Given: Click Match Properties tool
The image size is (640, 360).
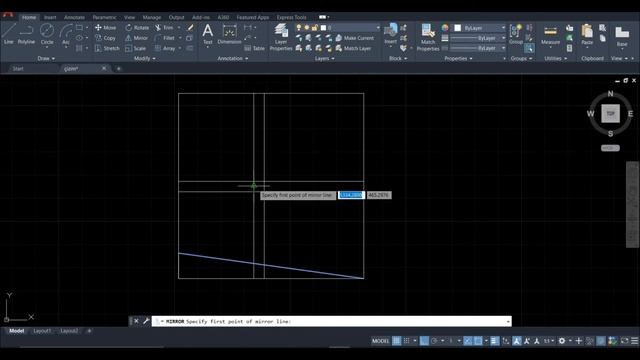Looking at the screenshot, I should pos(428,37).
